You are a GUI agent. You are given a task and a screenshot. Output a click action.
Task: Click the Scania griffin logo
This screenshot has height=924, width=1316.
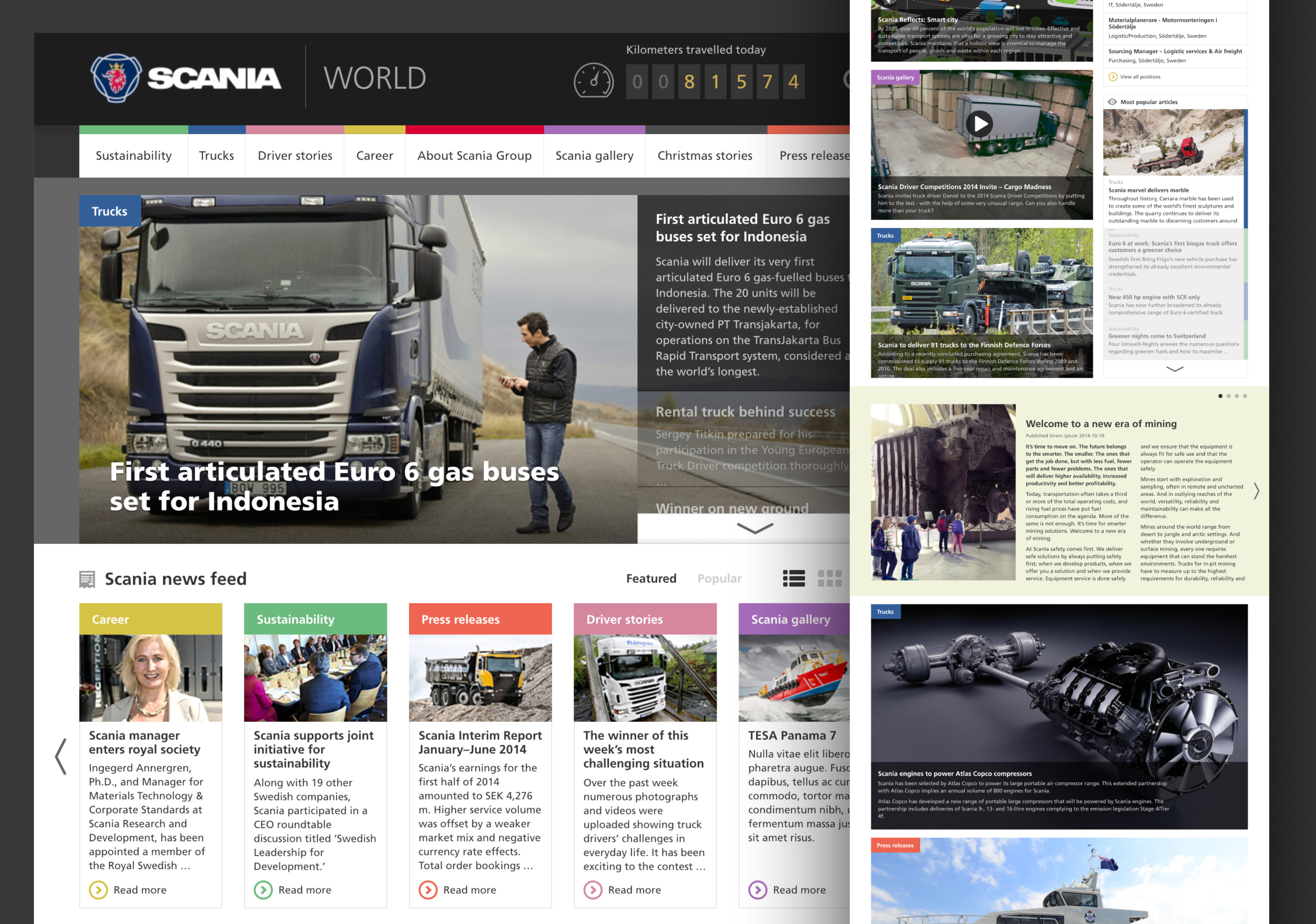[116, 78]
